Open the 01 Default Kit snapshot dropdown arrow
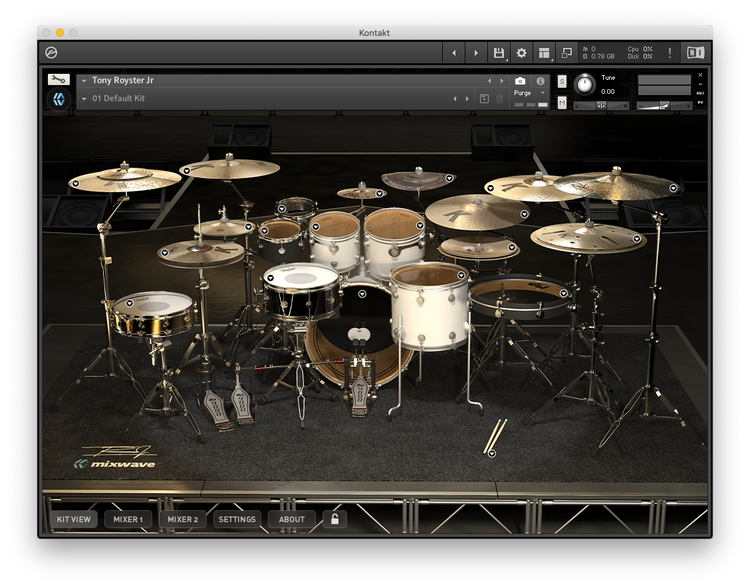 click(84, 99)
